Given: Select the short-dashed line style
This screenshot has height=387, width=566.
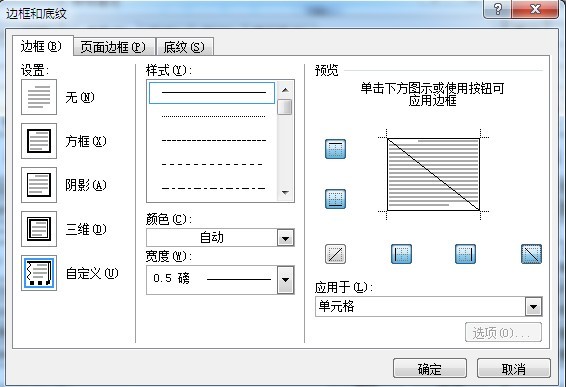Looking at the screenshot, I should 213,140.
